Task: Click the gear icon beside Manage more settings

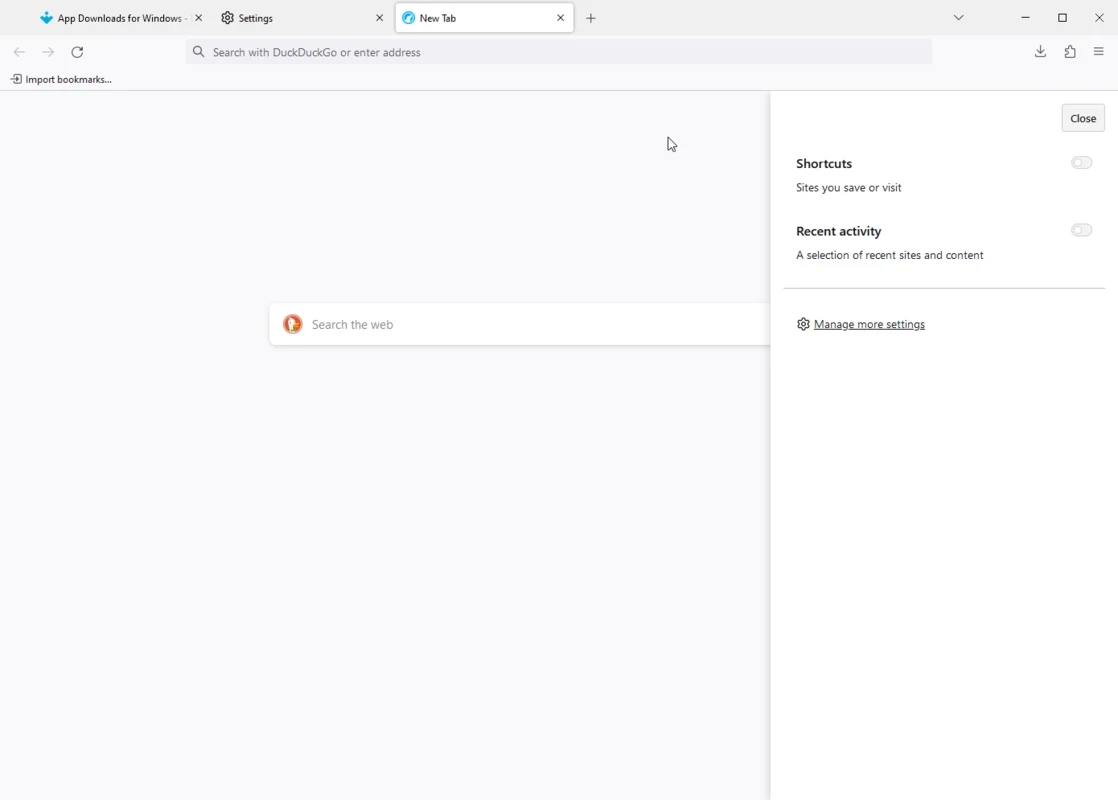Action: coord(803,324)
